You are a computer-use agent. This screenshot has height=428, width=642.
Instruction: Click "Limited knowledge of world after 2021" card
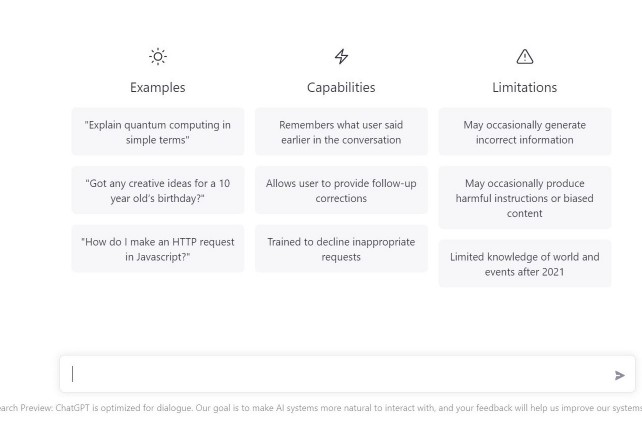pos(524,264)
